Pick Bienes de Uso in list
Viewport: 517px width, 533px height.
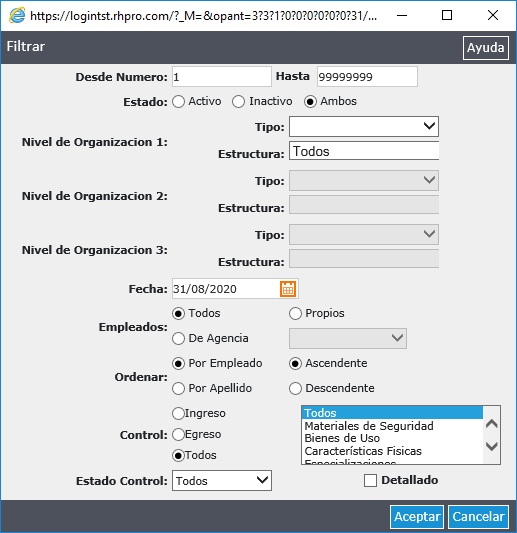342,438
